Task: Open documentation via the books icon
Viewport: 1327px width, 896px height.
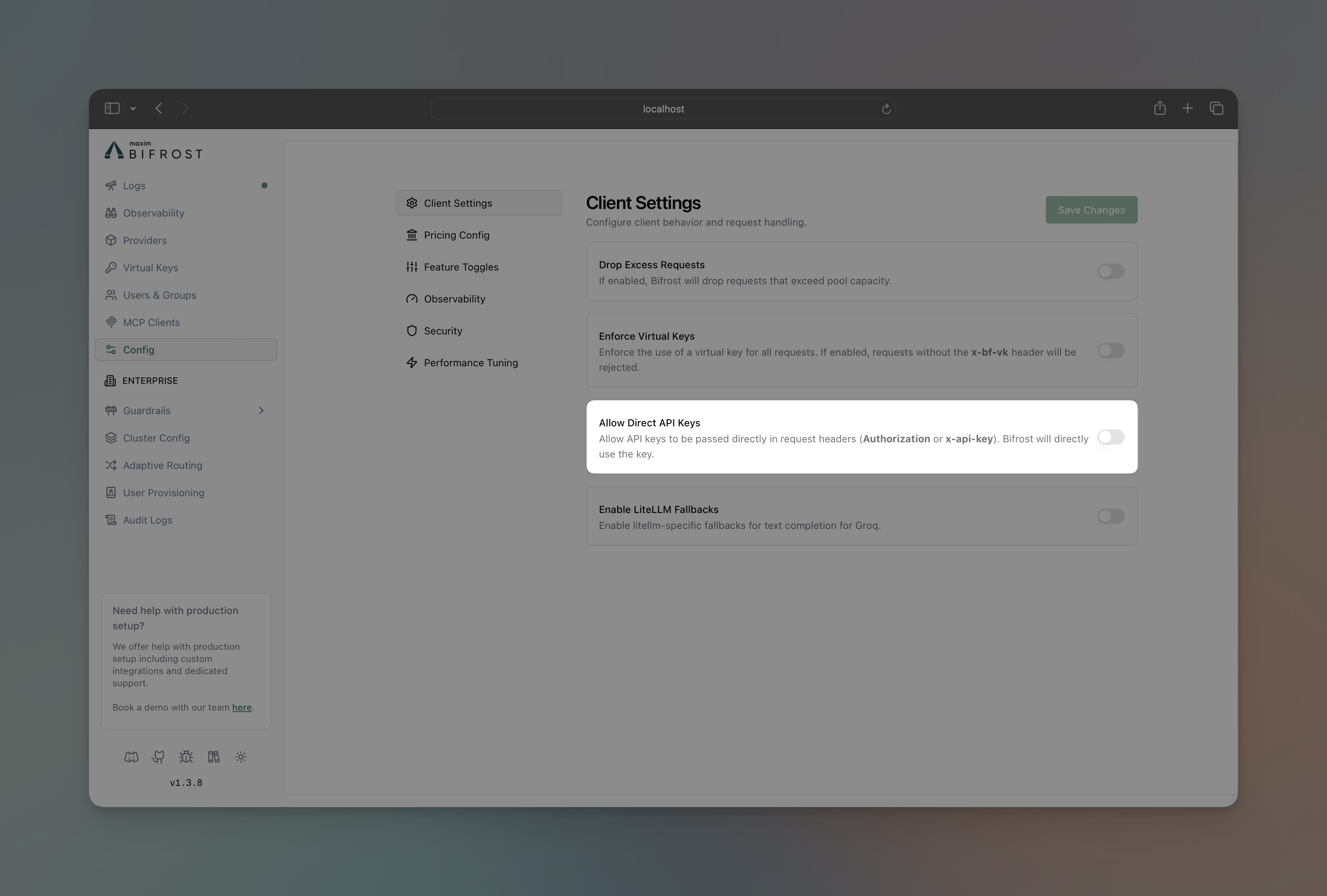Action: (214, 757)
